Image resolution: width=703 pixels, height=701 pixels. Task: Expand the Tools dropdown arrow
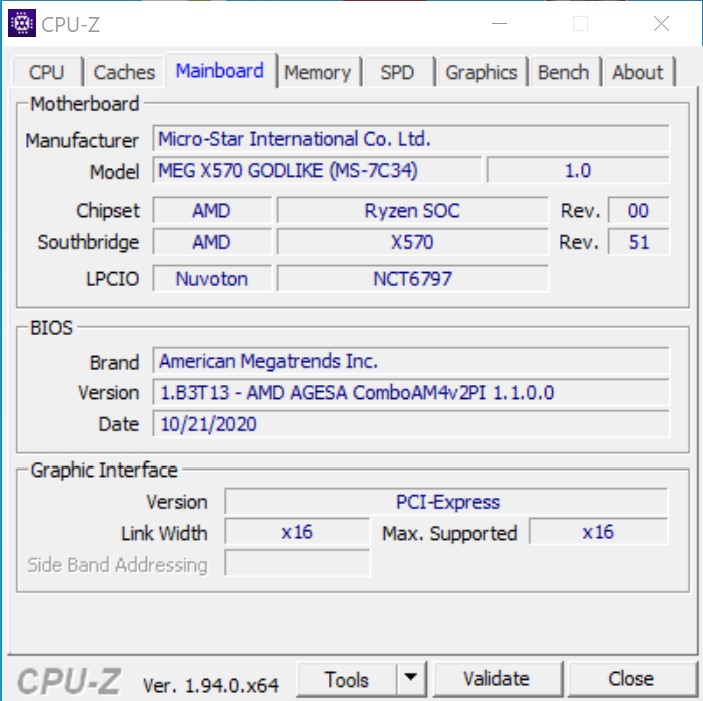click(410, 679)
